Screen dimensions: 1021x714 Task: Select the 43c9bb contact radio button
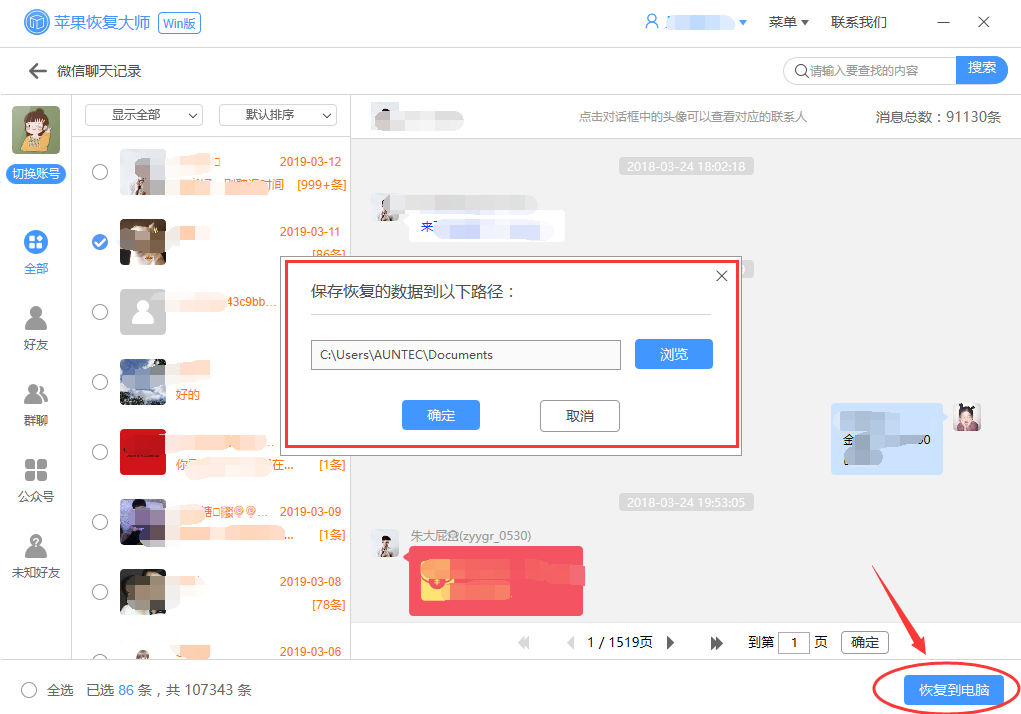[x=100, y=312]
